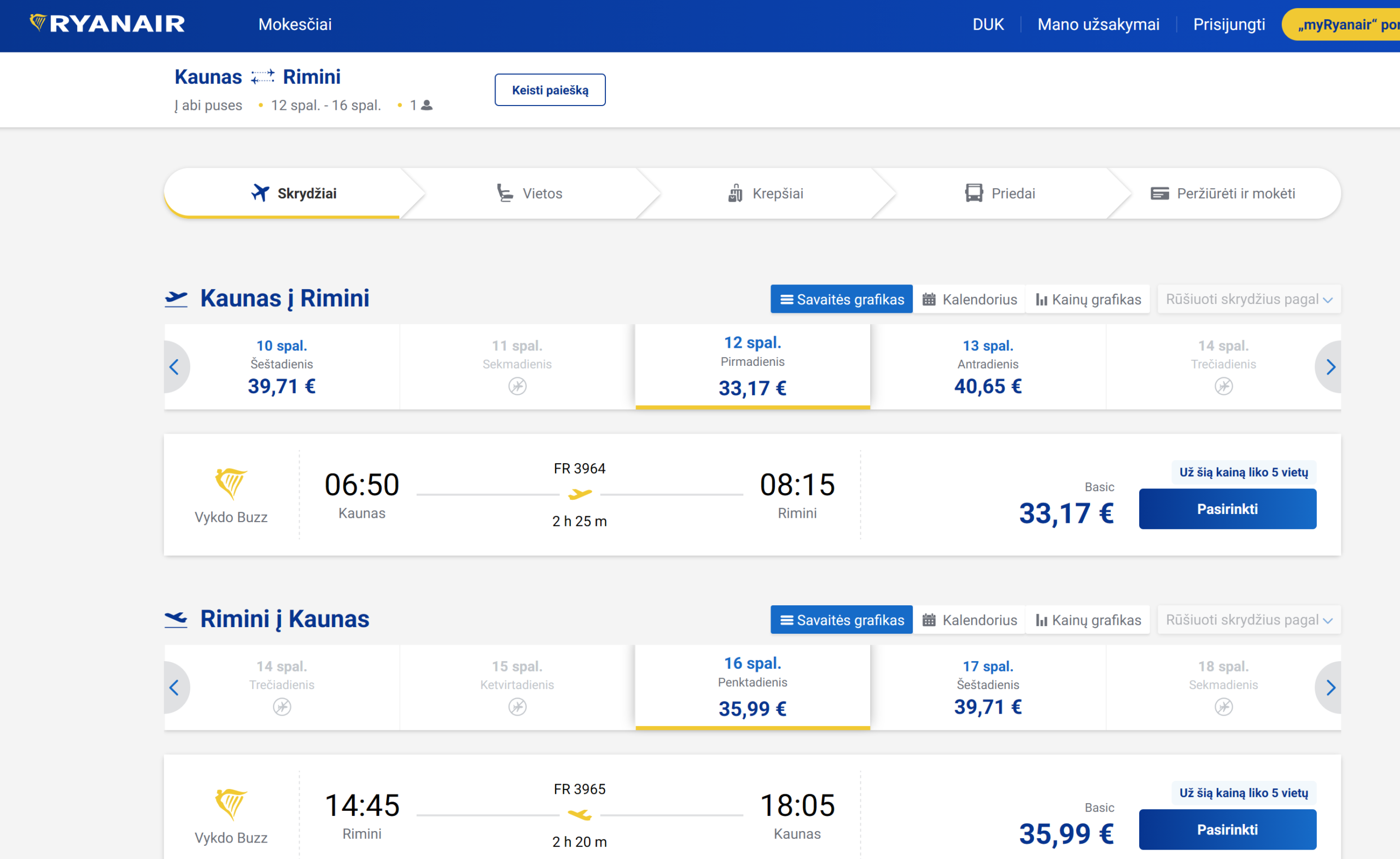Open the DUK help link
The height and width of the screenshot is (859, 1400).
tap(988, 25)
